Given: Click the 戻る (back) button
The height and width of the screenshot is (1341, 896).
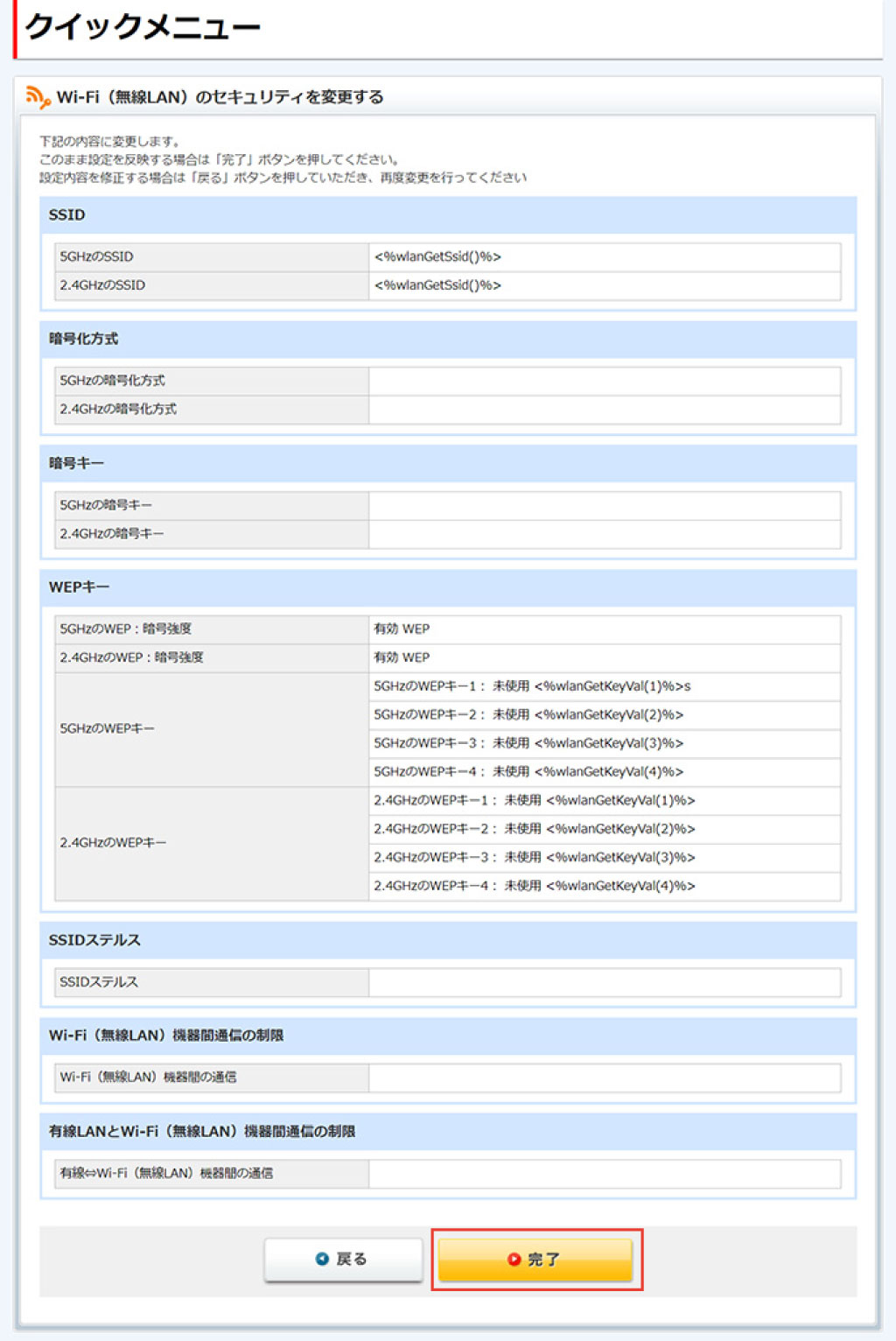Looking at the screenshot, I should (343, 1259).
